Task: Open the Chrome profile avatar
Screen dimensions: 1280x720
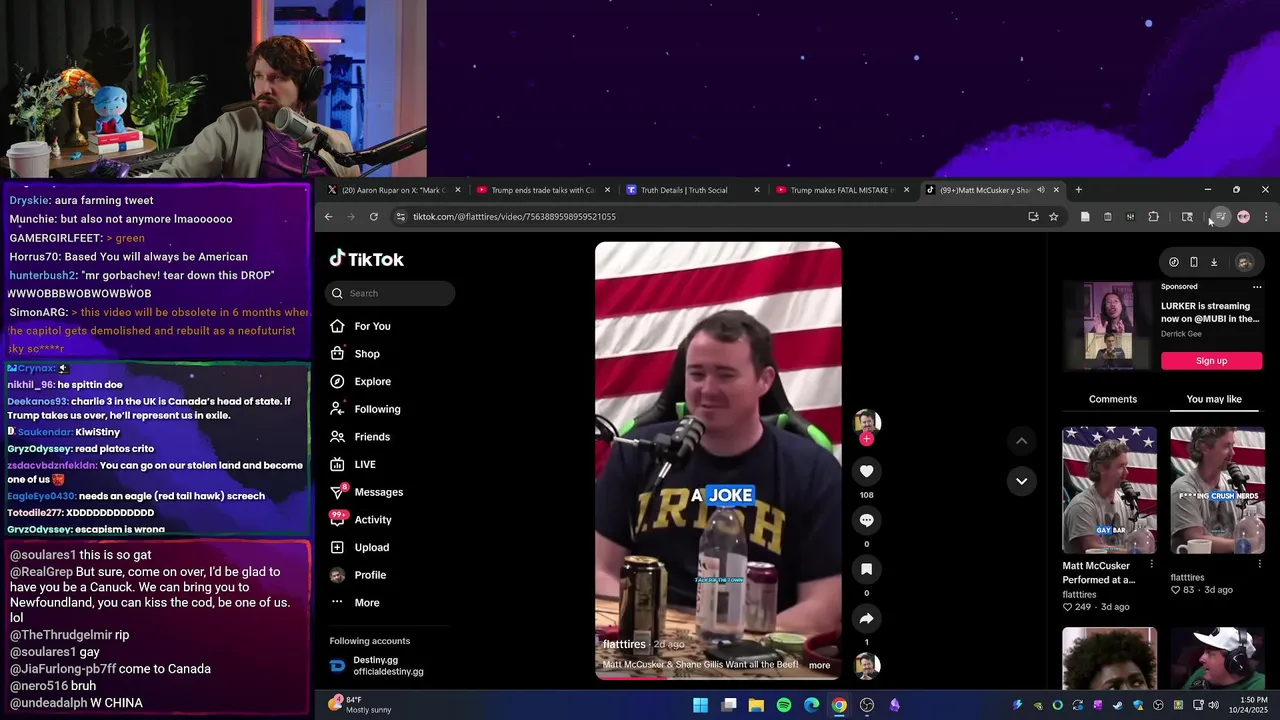Action: point(1243,217)
